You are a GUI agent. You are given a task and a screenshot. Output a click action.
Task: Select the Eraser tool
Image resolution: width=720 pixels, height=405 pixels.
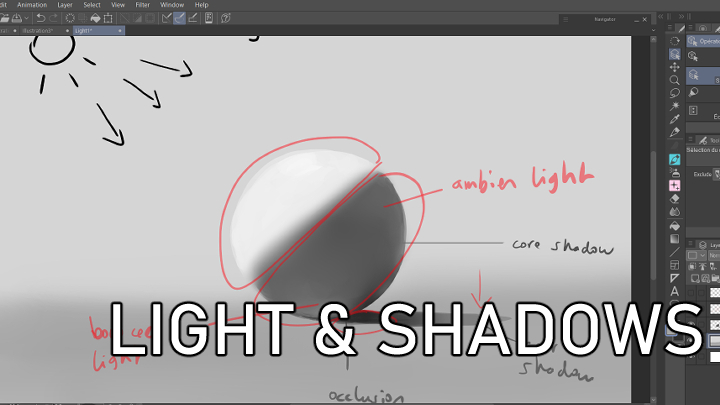click(675, 199)
